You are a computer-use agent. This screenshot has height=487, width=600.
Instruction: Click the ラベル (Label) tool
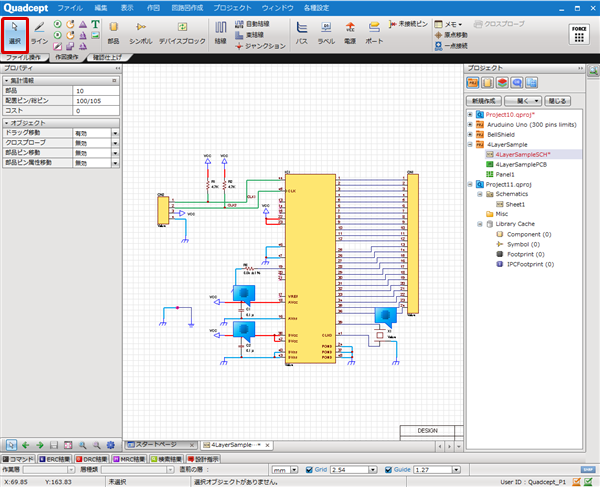326,32
